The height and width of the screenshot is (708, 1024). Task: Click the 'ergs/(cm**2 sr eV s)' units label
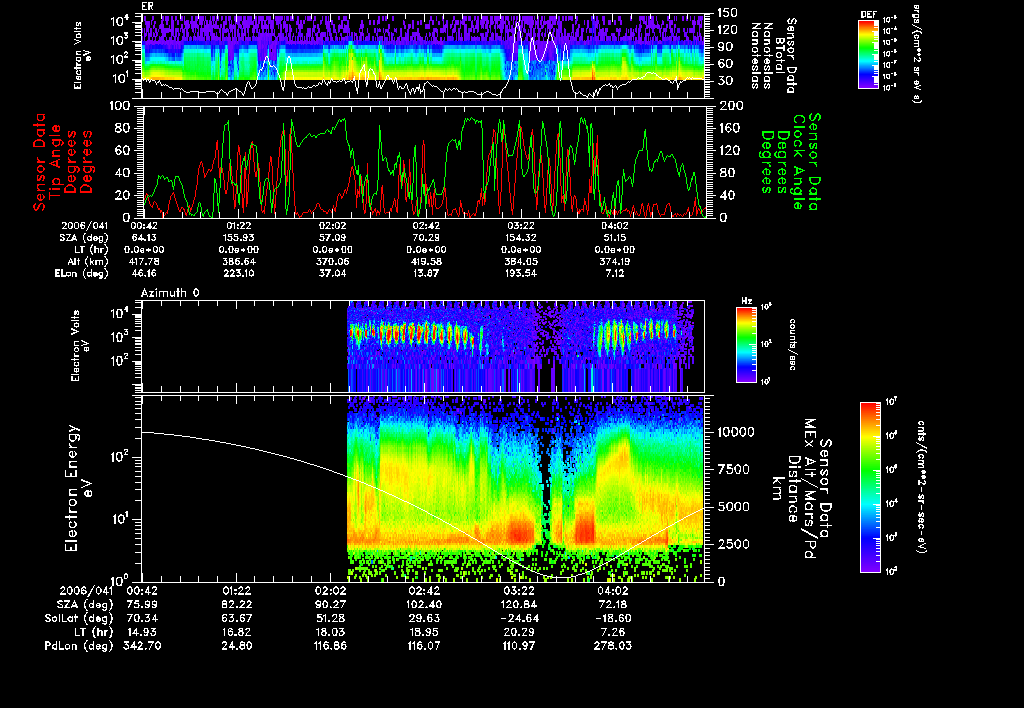[x=916, y=53]
